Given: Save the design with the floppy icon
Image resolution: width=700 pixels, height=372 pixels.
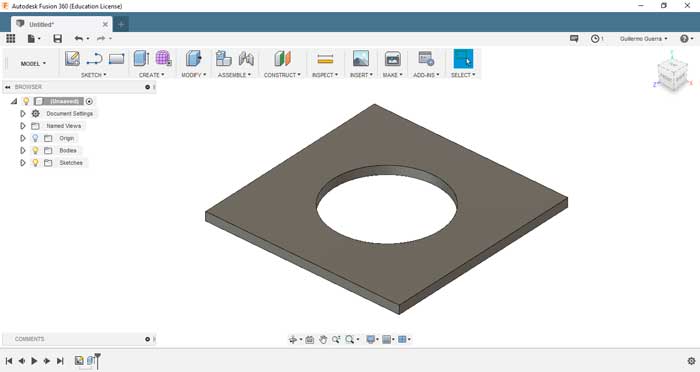Looking at the screenshot, I should tap(58, 39).
